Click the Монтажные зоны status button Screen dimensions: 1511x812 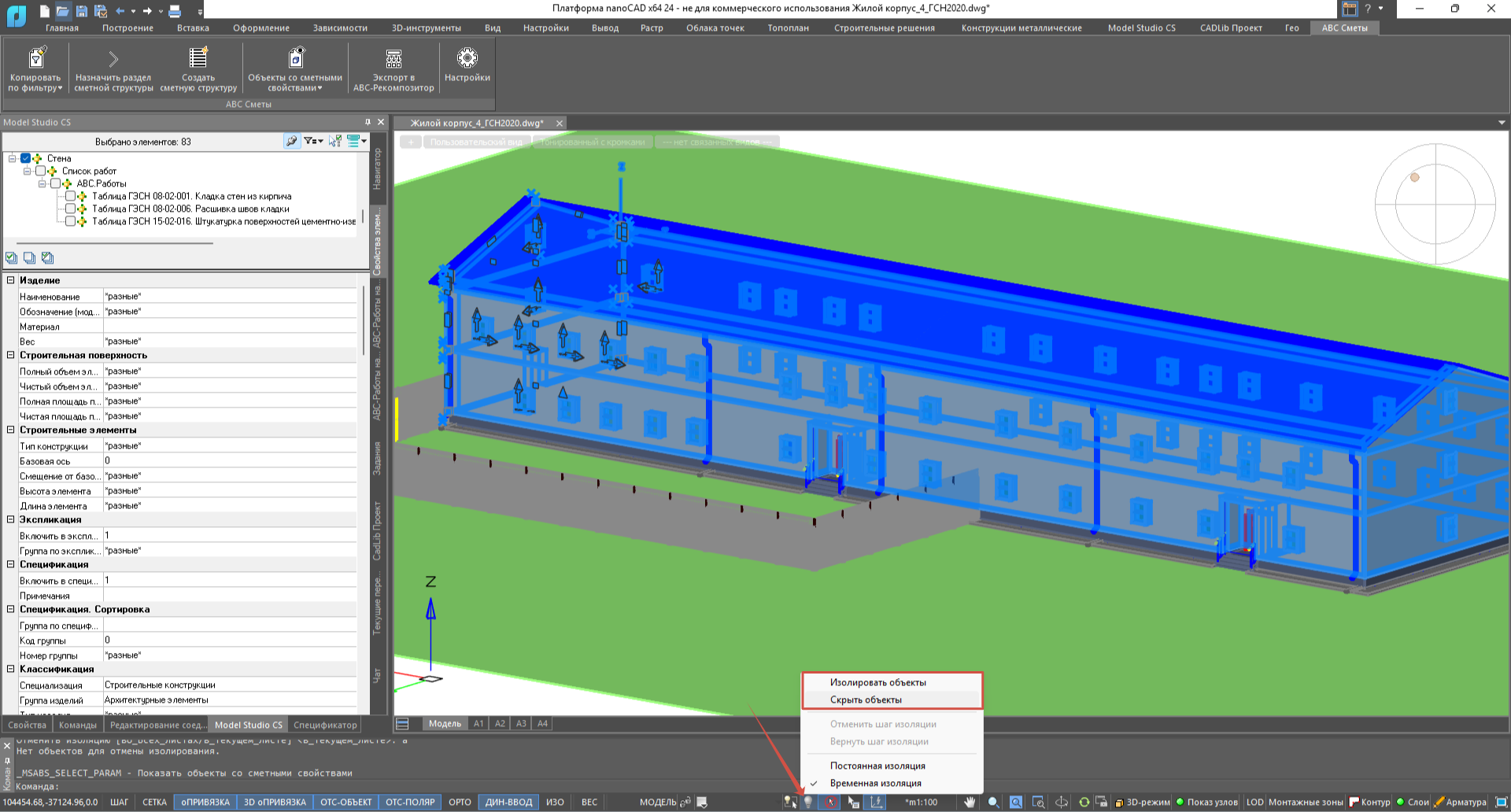click(1306, 802)
